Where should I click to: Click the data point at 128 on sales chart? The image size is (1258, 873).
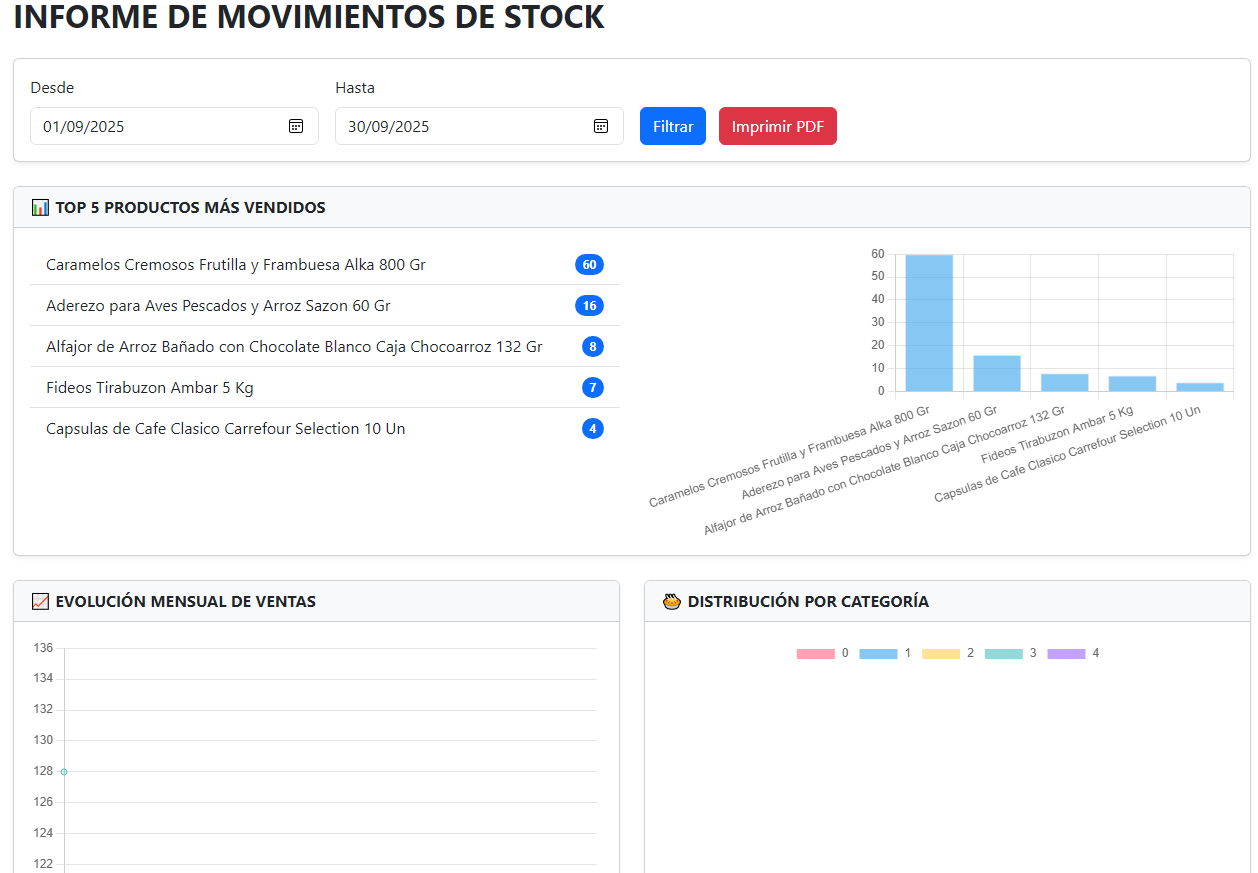coord(64,772)
